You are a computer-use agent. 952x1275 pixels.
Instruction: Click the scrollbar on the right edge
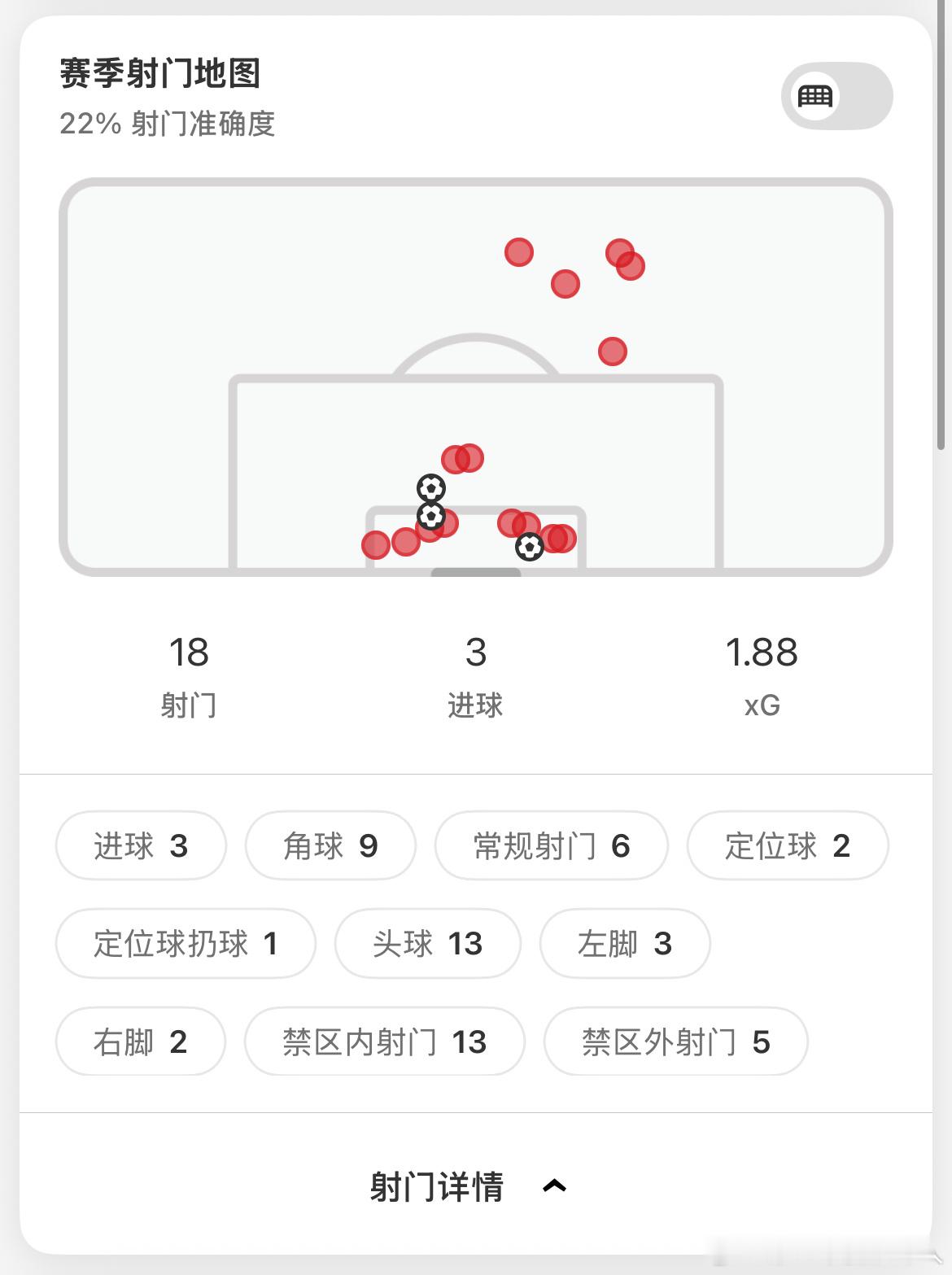[x=941, y=231]
